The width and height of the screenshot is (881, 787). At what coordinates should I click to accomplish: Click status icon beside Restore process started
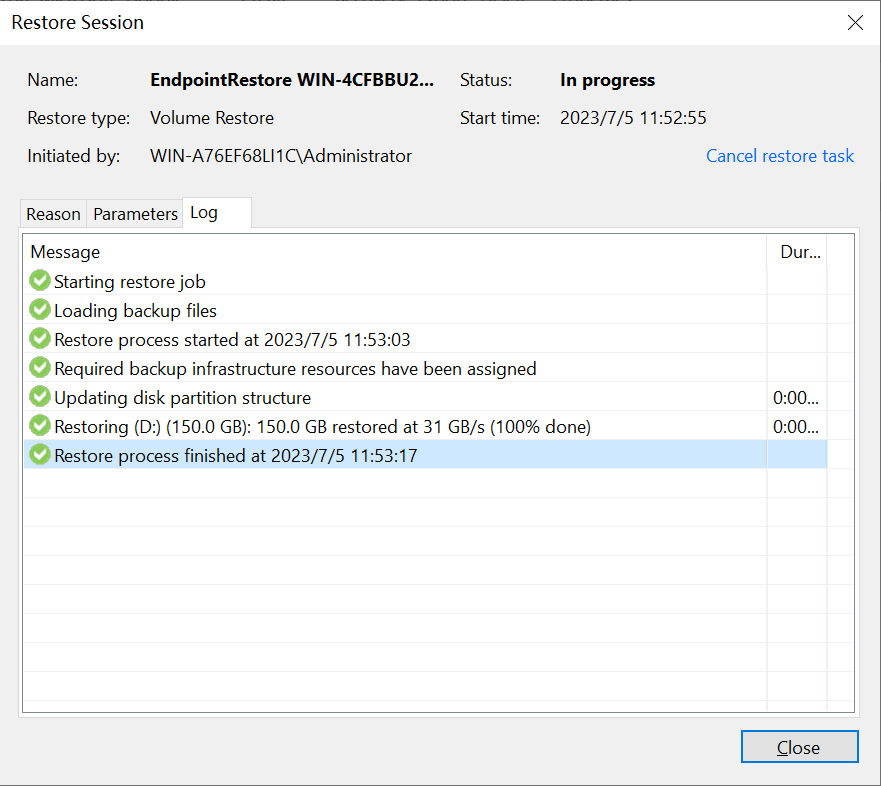[40, 339]
